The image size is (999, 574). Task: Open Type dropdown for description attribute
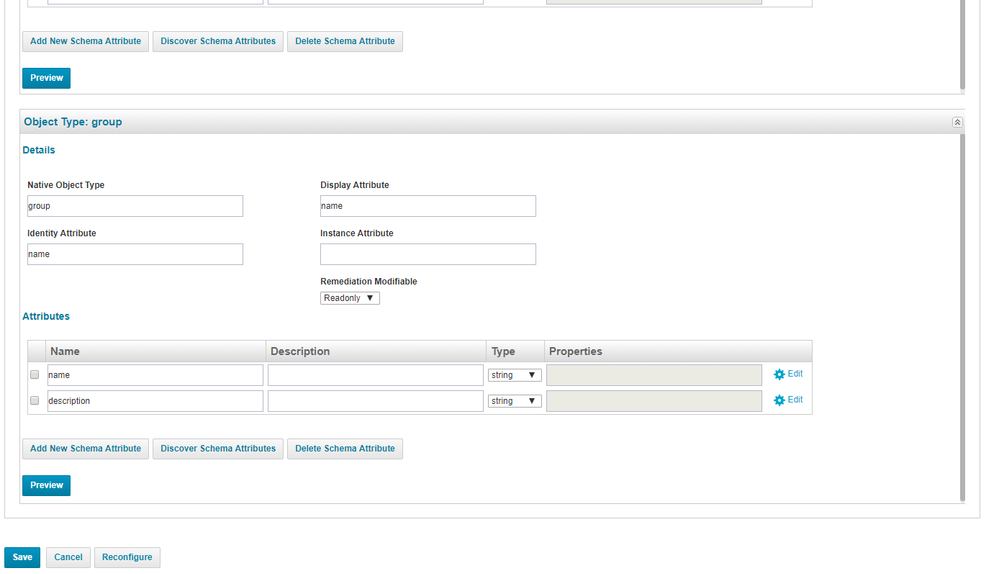(514, 401)
